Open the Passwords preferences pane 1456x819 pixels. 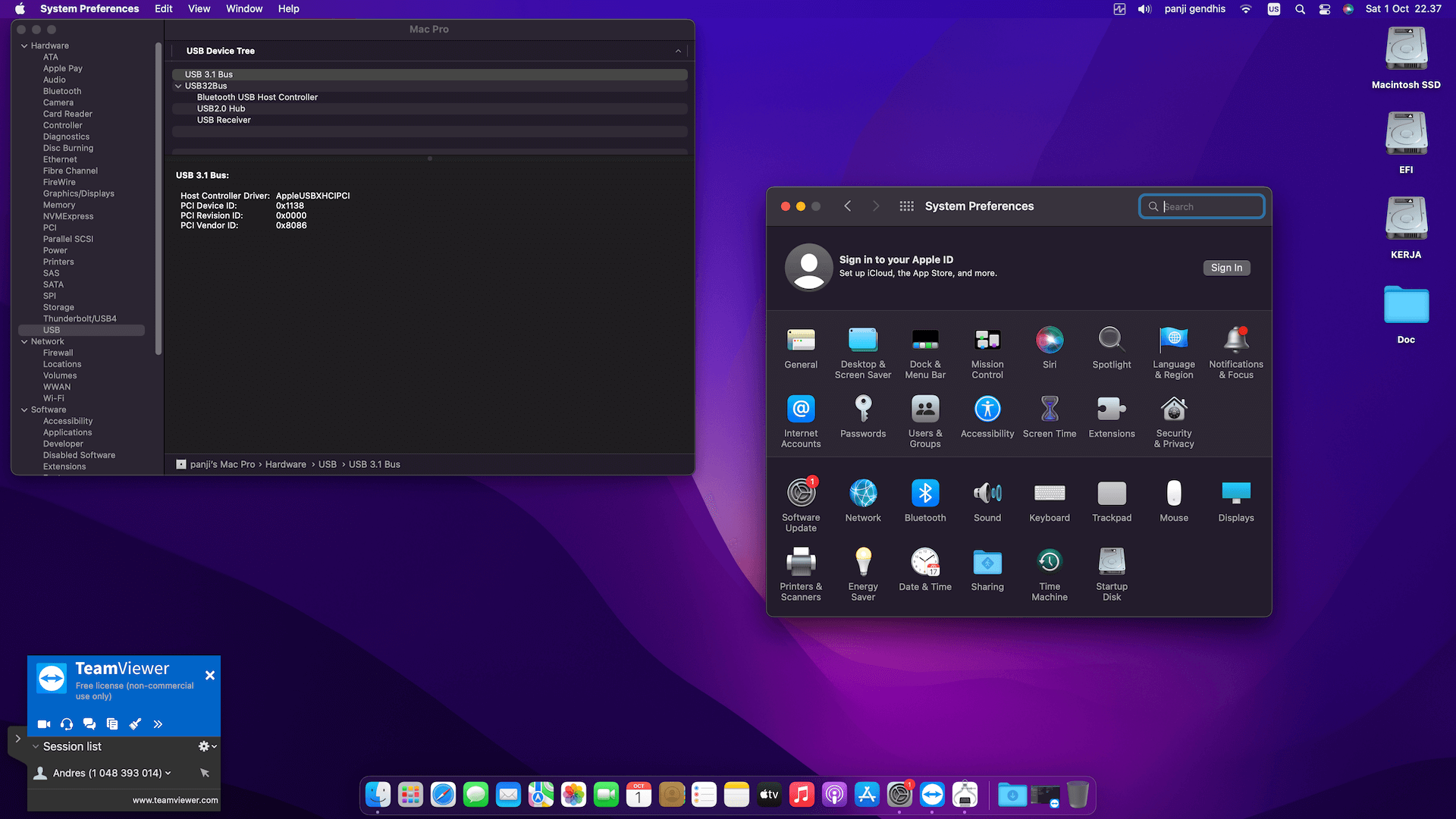click(x=863, y=417)
